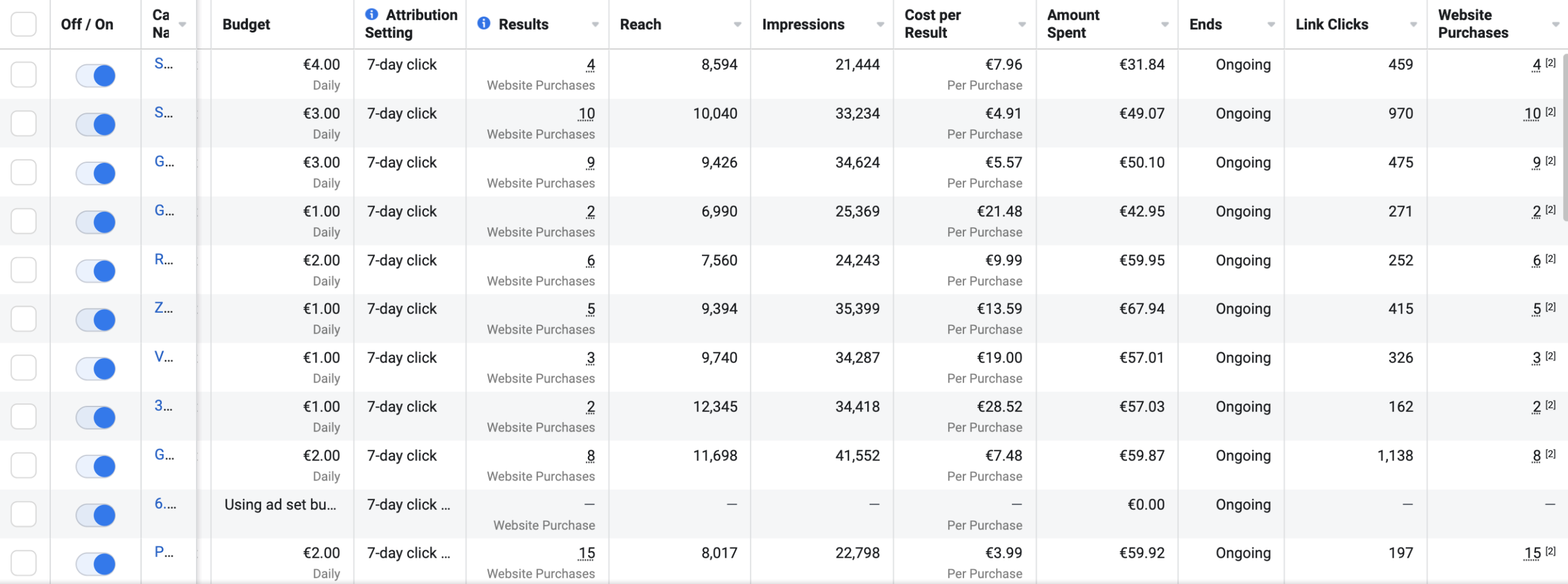Turn off the toggle for €0.00 spent campaign
1568x584 pixels.
pos(96,515)
